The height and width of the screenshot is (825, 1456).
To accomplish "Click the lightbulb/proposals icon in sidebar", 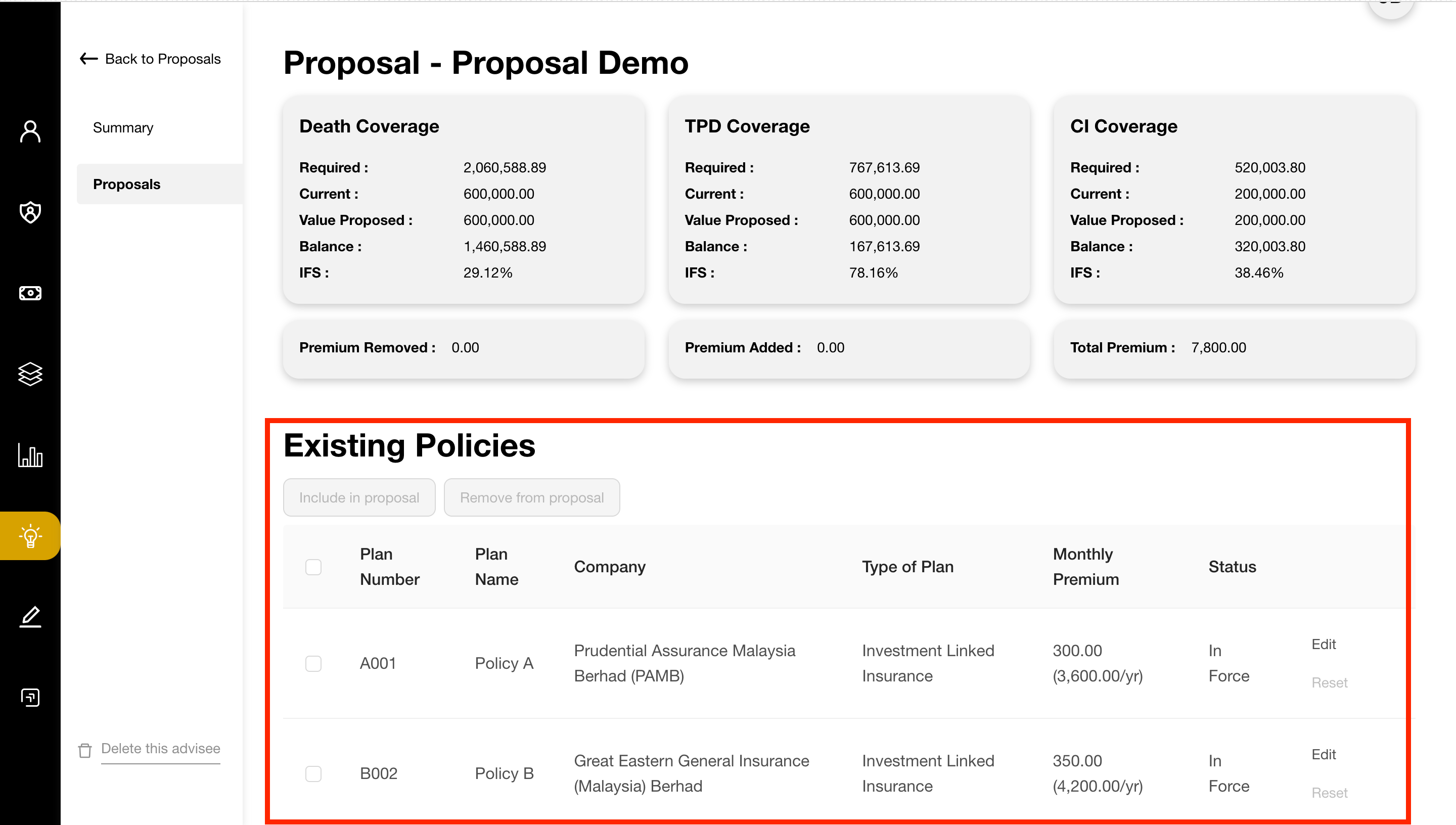I will click(30, 535).
